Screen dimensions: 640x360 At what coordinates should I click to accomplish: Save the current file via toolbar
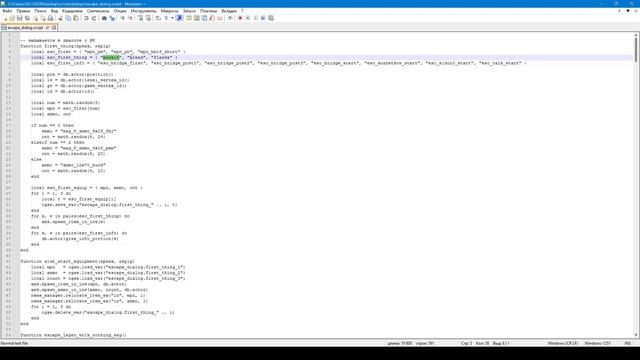point(20,18)
